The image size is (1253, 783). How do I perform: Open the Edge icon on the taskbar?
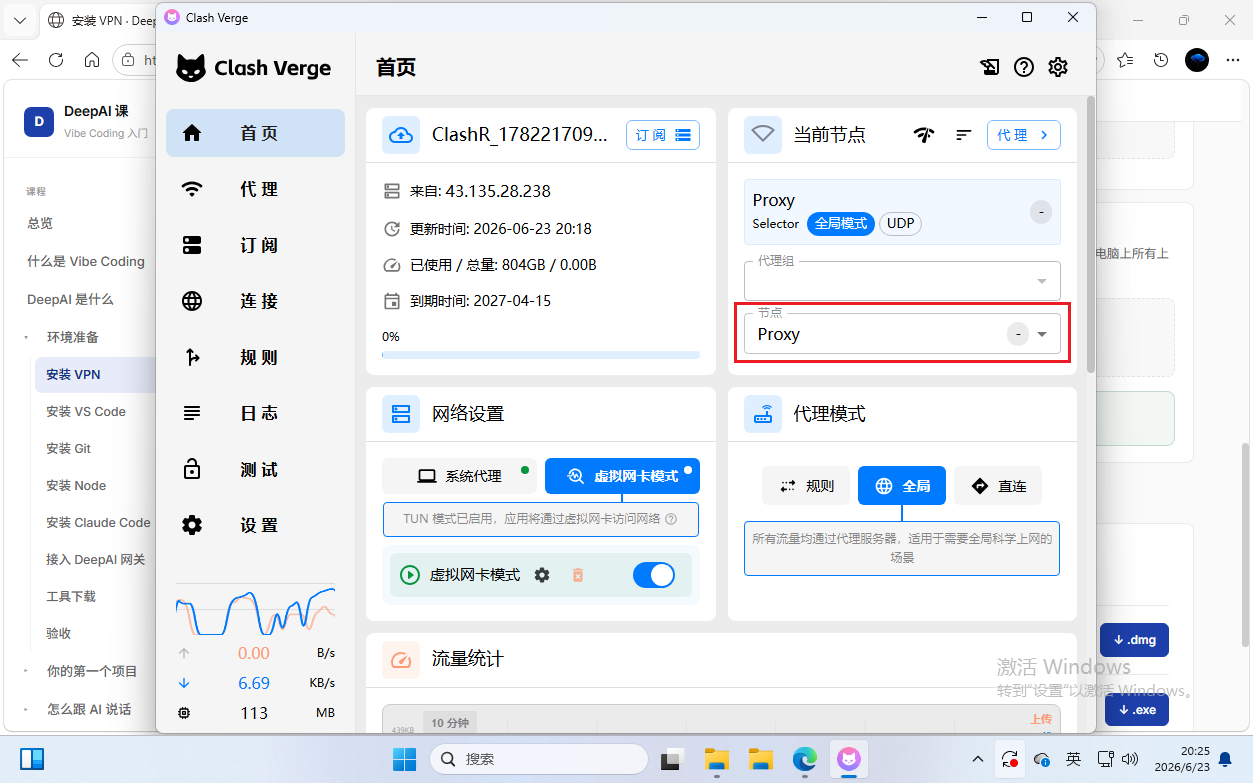pyautogui.click(x=805, y=759)
